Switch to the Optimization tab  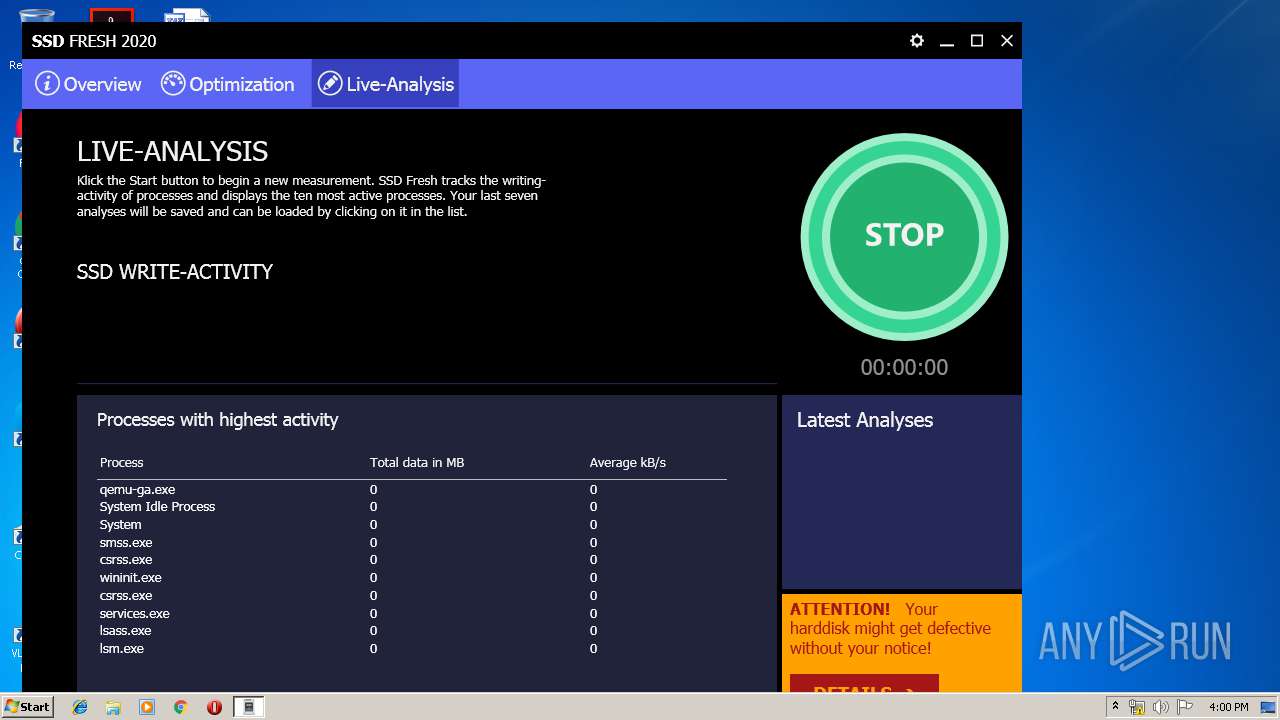tap(228, 84)
